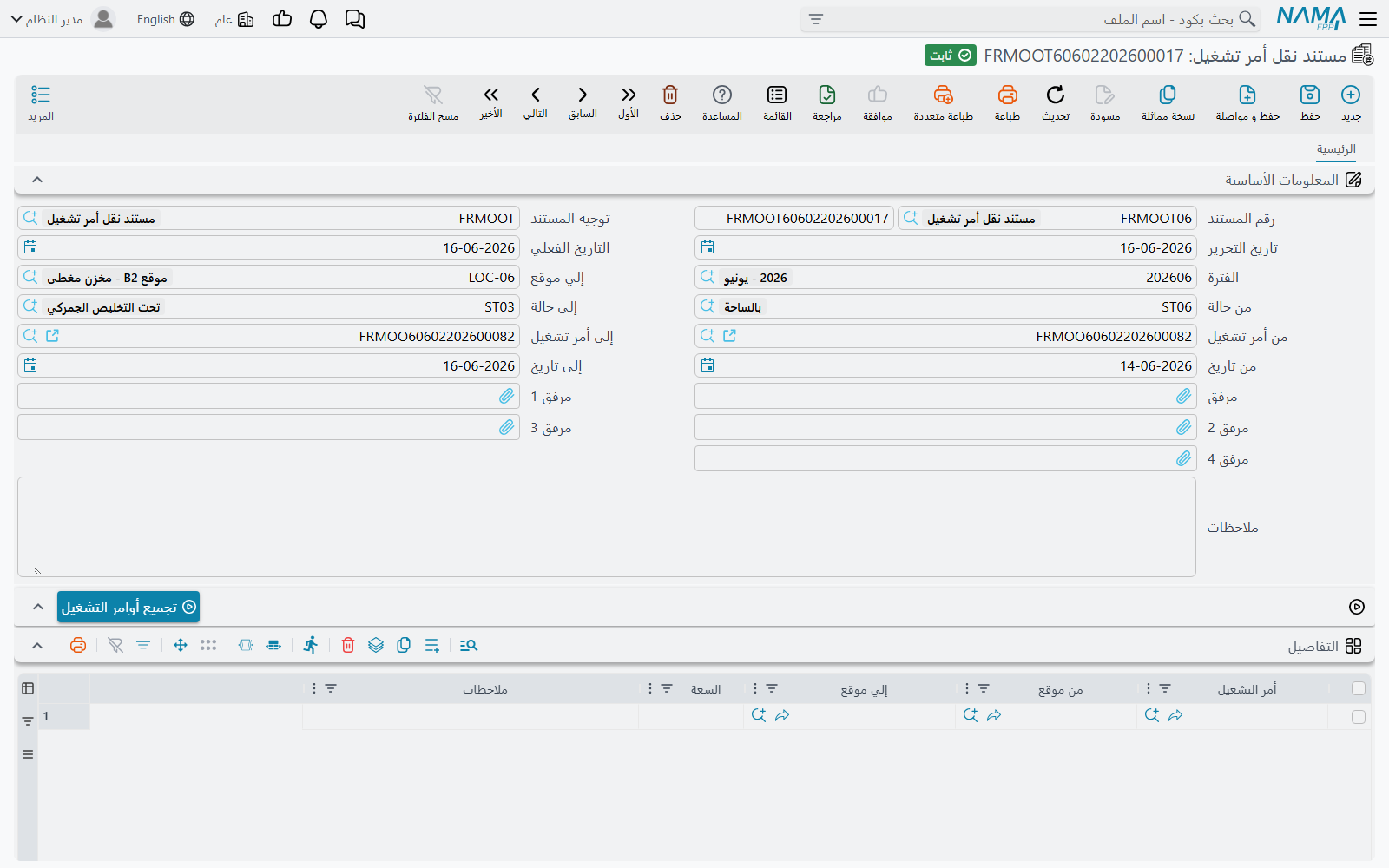Click the thumbs-up icon in top bar
The image size is (1389, 868).
282,19
